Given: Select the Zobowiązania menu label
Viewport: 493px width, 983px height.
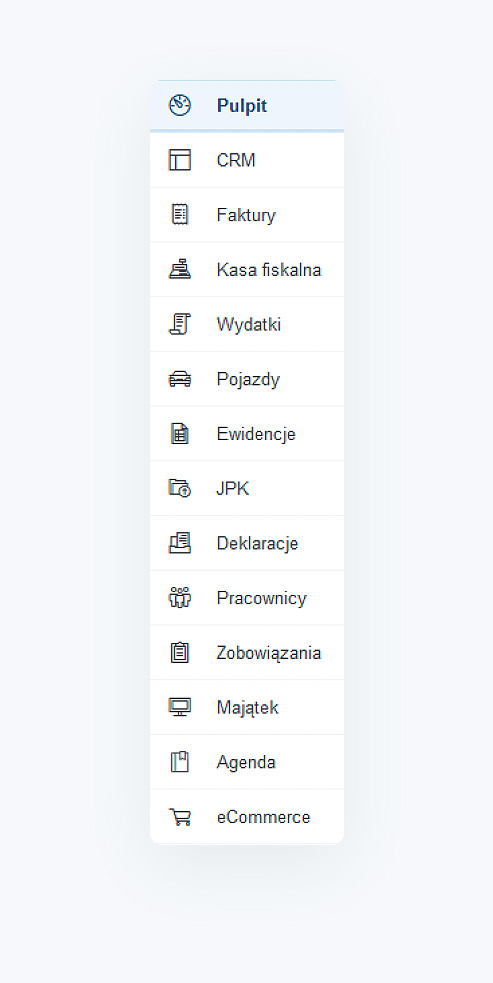Looking at the screenshot, I should 268,653.
